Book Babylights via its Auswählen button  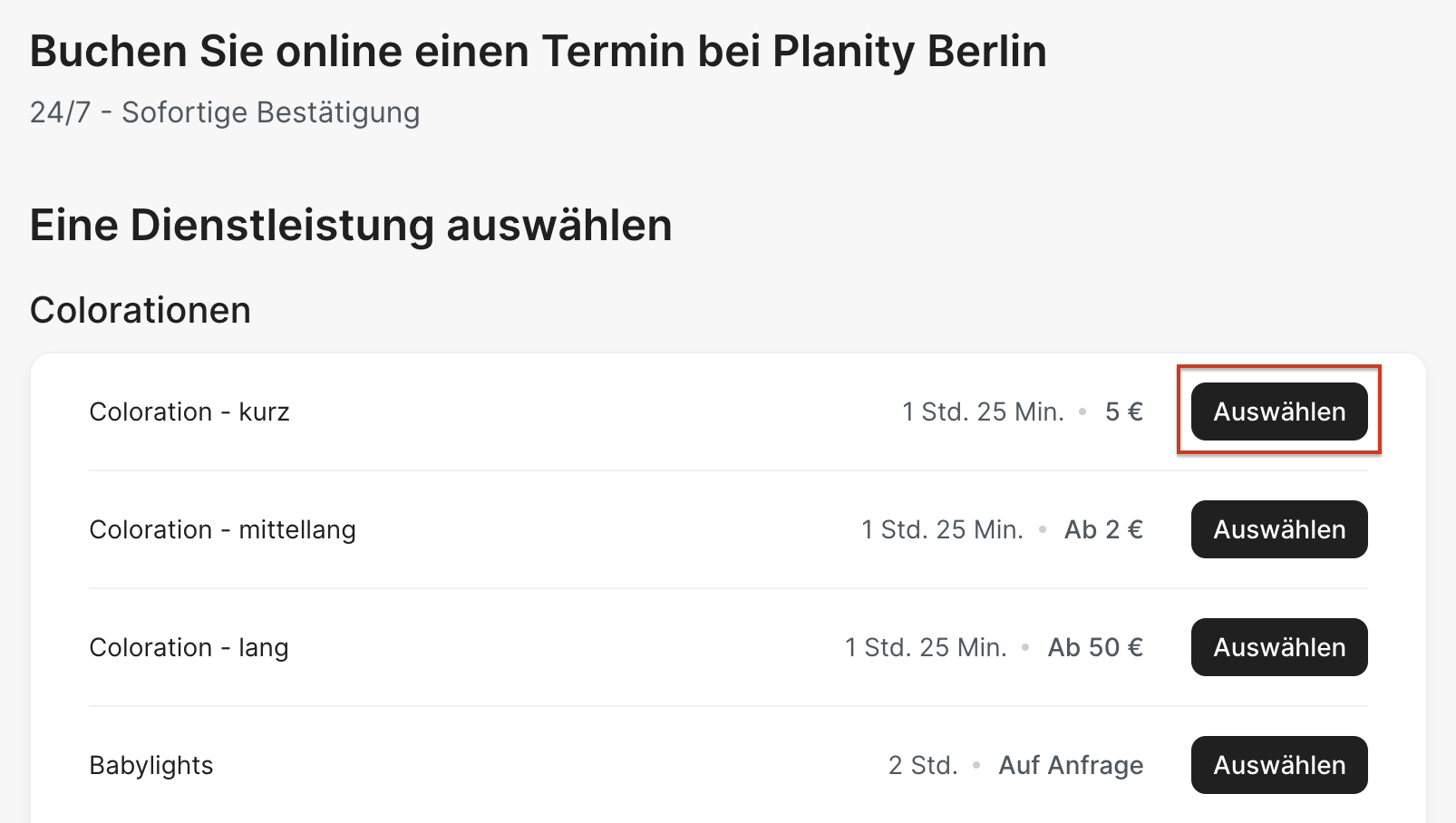tap(1278, 765)
